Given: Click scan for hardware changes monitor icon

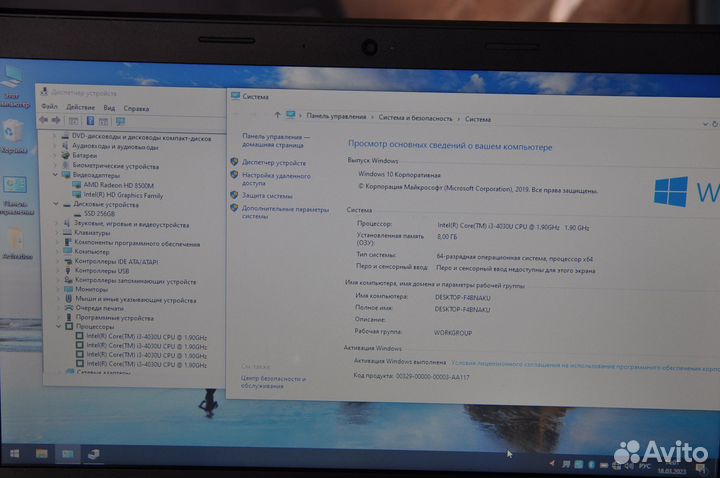Looking at the screenshot, I should [x=120, y=122].
